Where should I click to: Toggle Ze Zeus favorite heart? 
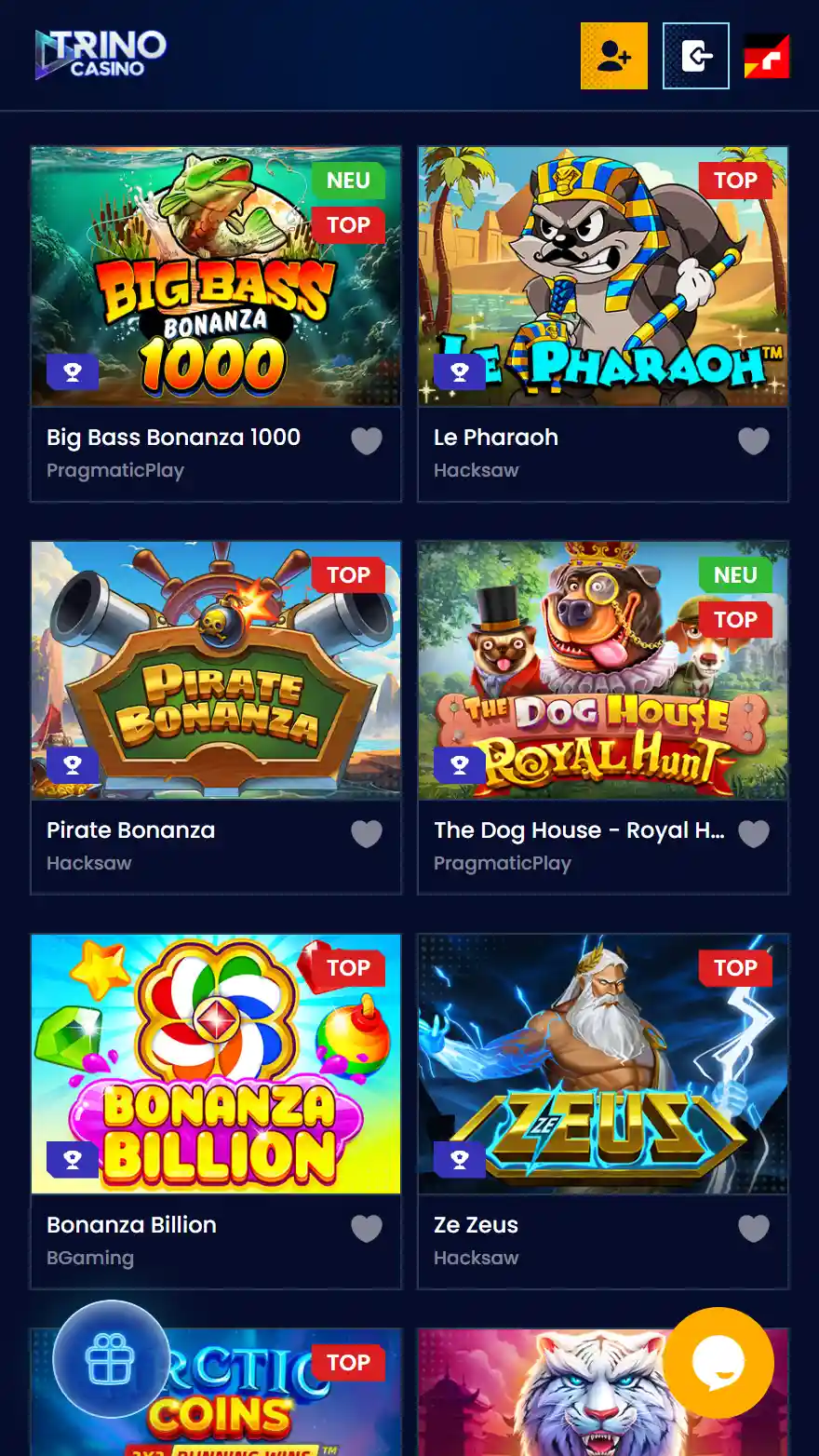pyautogui.click(x=754, y=1228)
